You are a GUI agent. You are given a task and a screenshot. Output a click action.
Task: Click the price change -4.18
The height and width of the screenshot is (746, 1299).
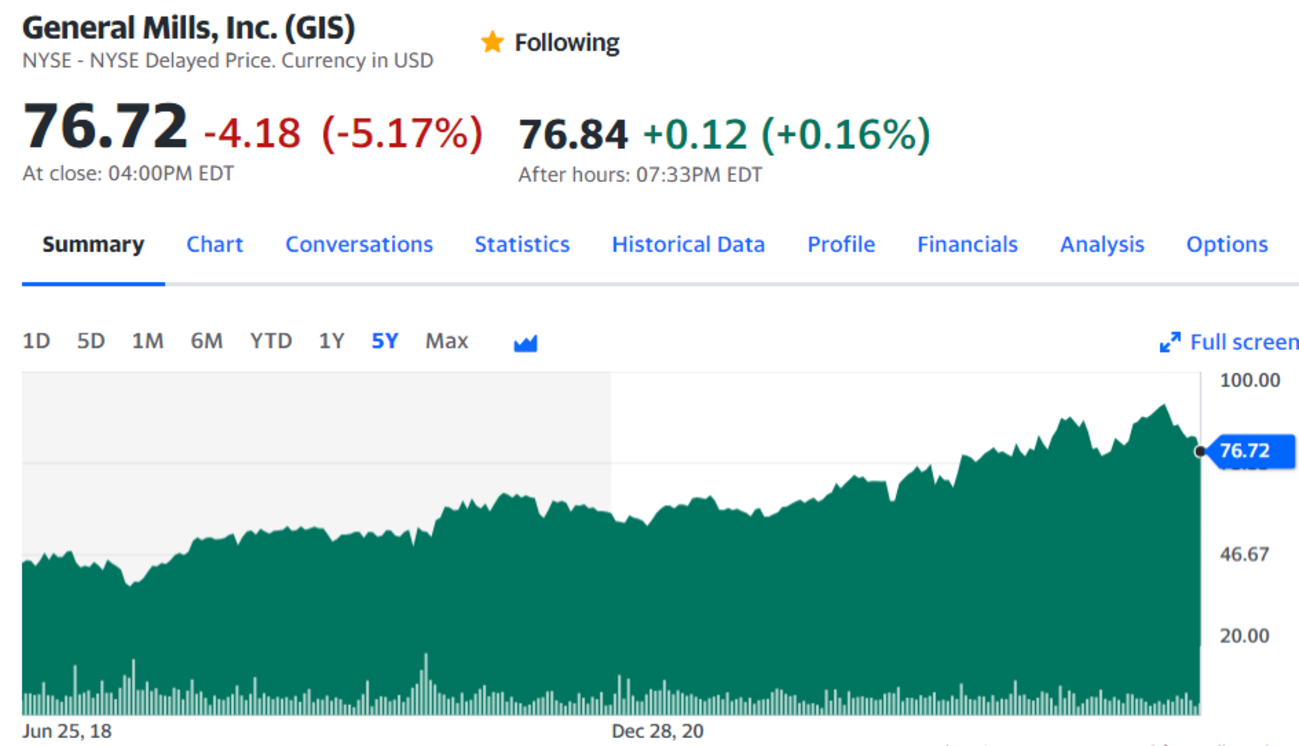252,132
